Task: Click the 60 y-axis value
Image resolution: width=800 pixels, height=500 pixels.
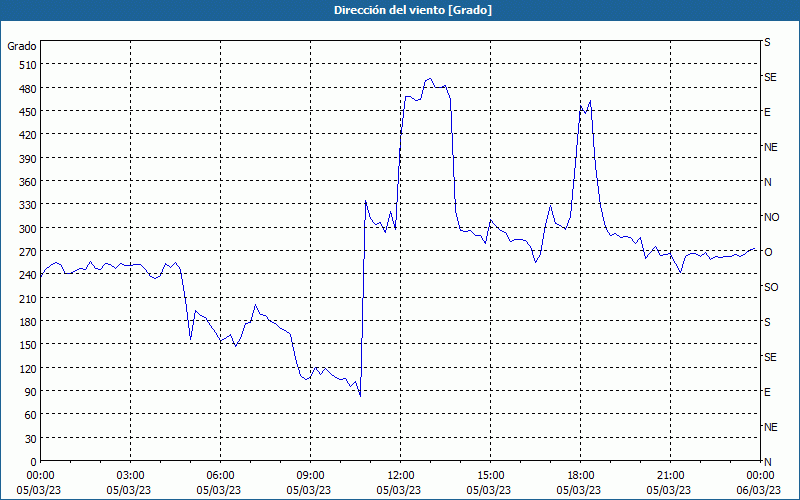Action: click(31, 415)
